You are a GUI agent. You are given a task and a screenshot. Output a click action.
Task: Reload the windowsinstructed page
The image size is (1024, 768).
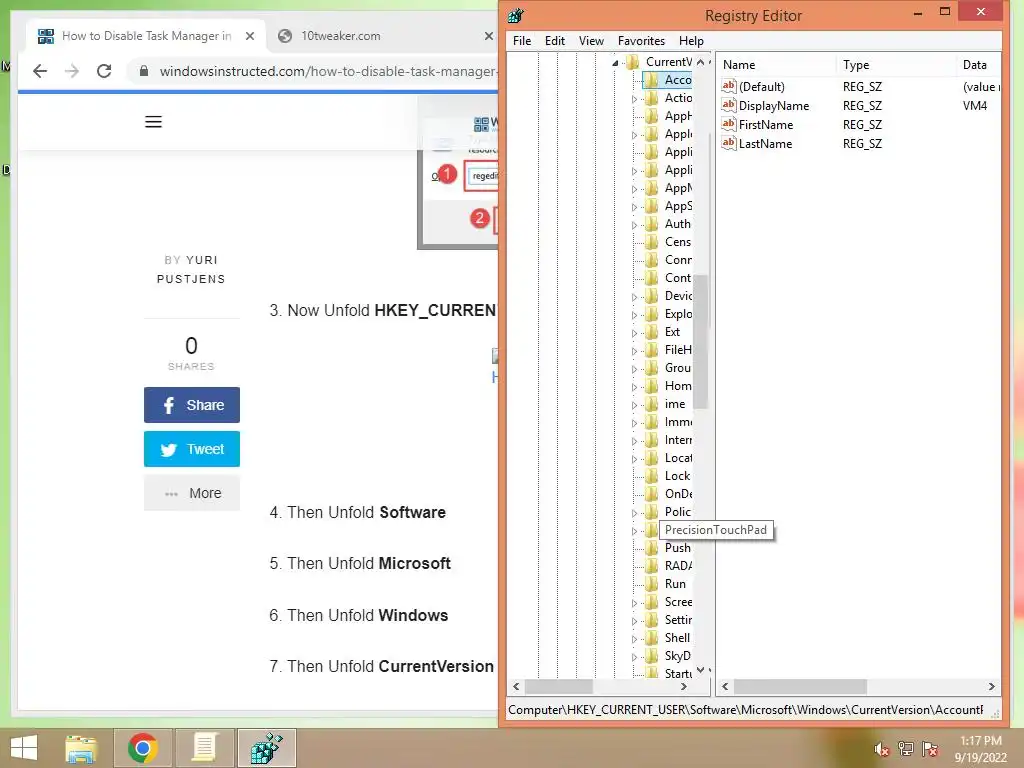(104, 71)
